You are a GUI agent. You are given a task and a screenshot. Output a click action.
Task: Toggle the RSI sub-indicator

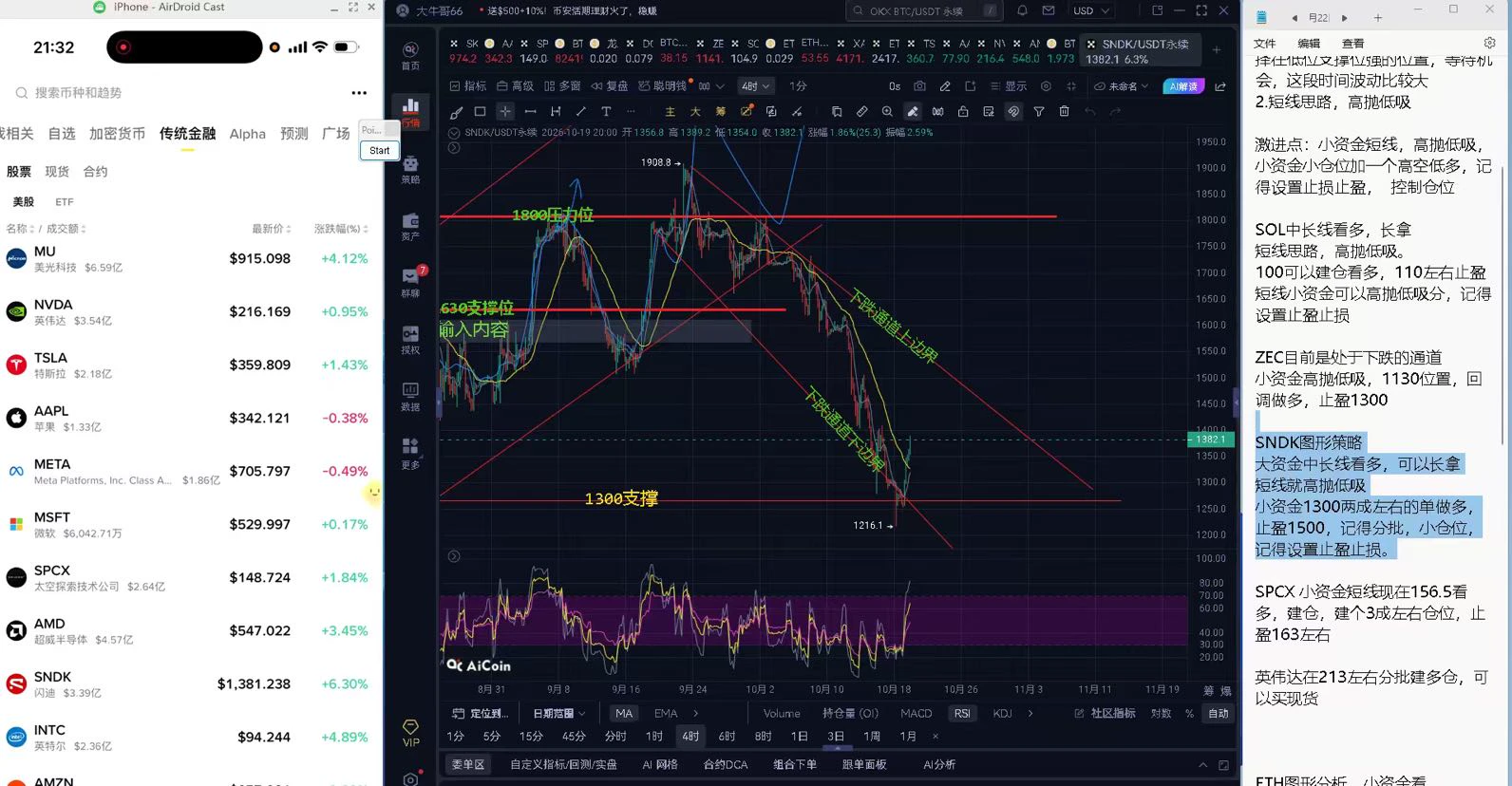(x=962, y=713)
